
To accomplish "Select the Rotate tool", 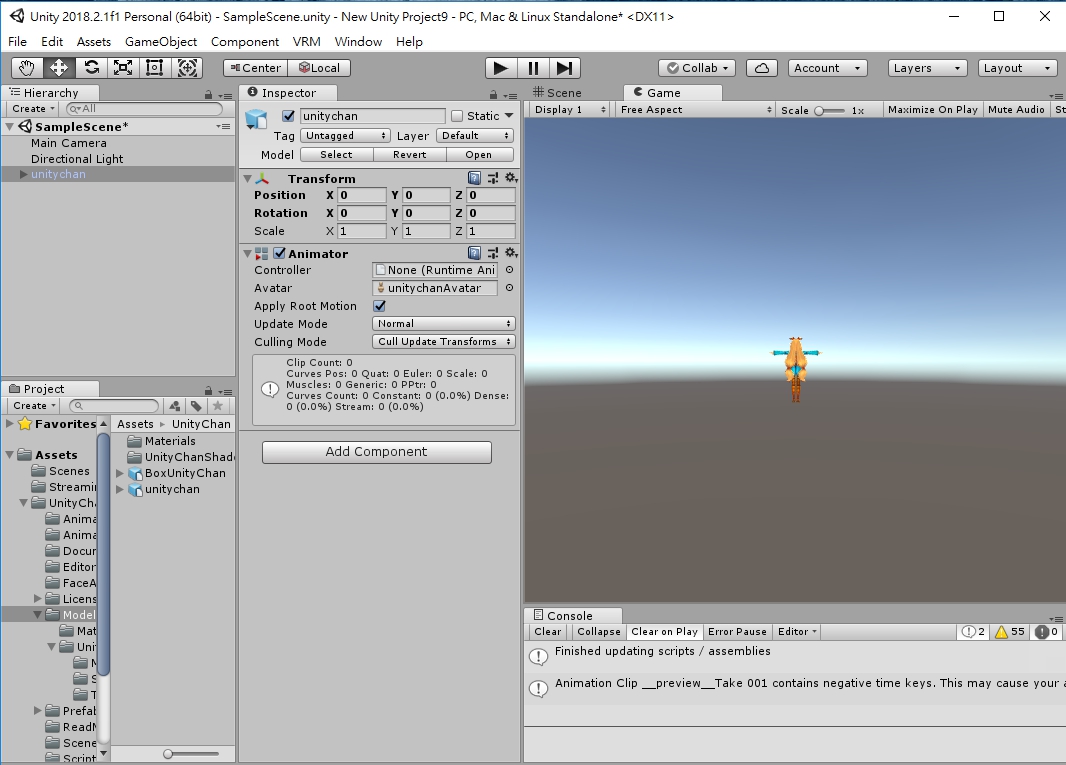I will click(90, 68).
